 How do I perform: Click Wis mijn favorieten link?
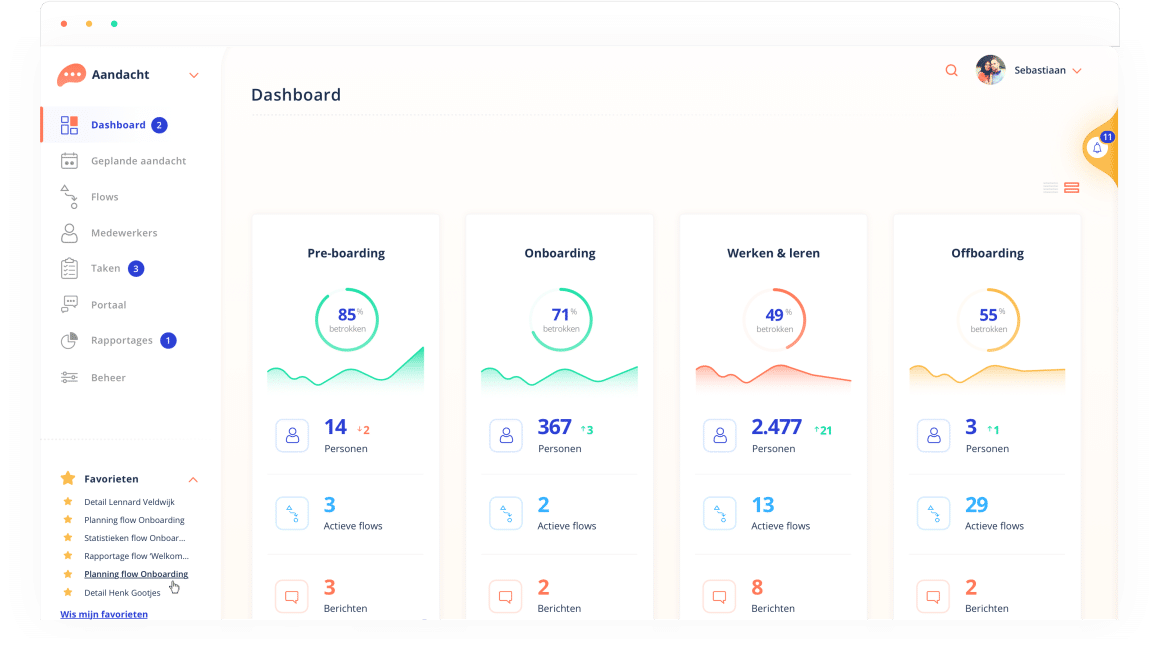pyautogui.click(x=104, y=614)
